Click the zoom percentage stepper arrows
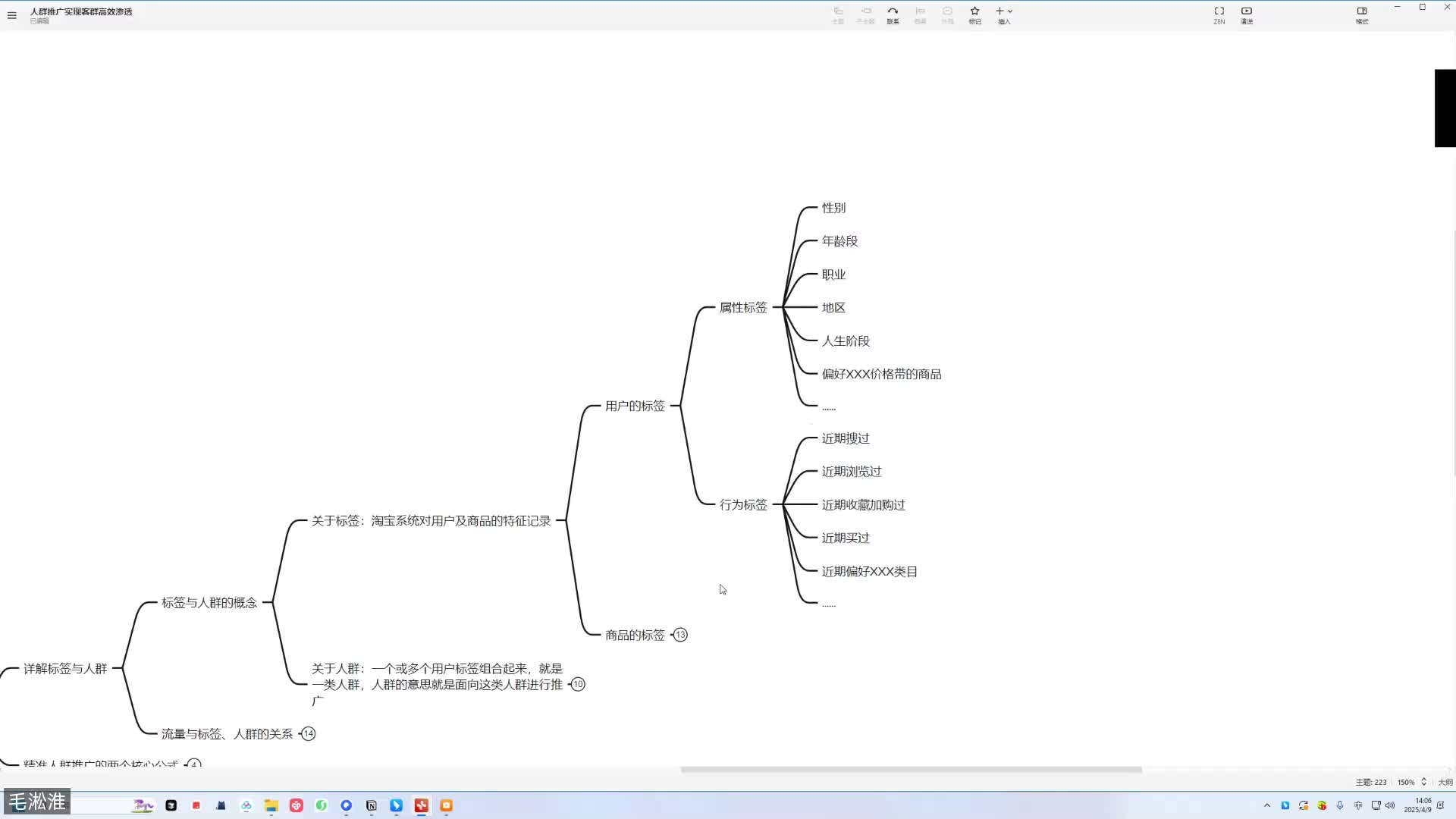1456x819 pixels. (1423, 782)
